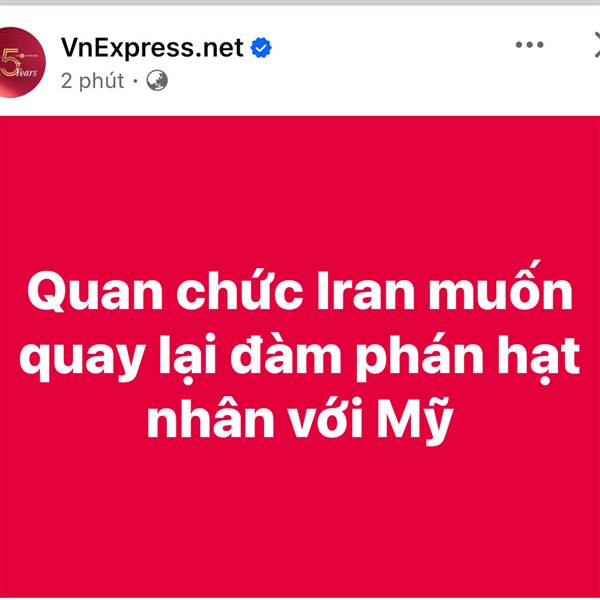
Task: Click the word "Quan" starting the headline
Action: tap(95, 292)
